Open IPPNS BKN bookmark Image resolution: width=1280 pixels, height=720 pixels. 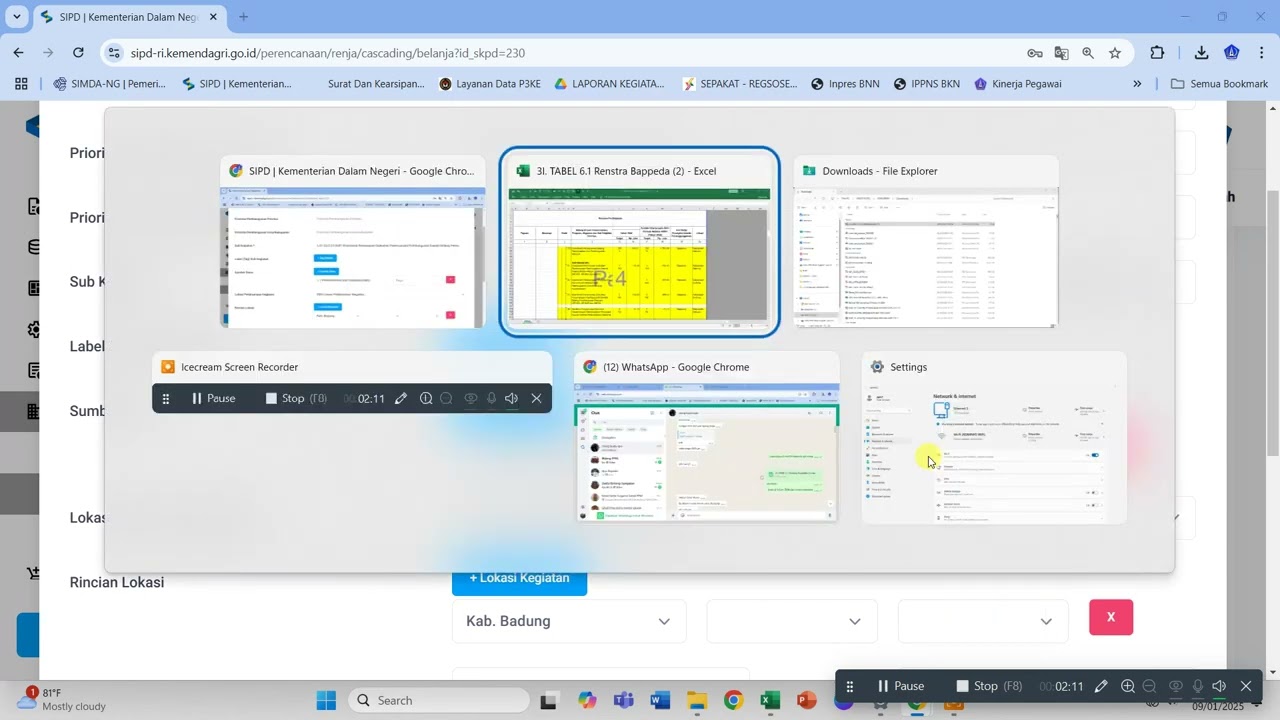pos(927,84)
